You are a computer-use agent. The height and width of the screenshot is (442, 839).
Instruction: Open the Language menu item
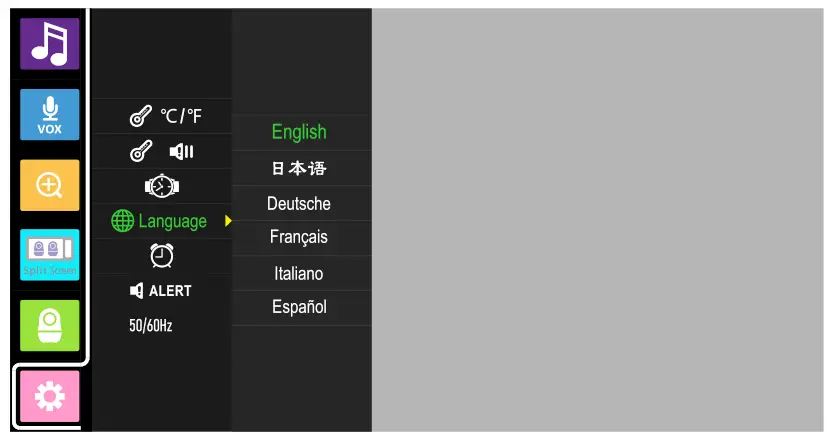point(160,221)
